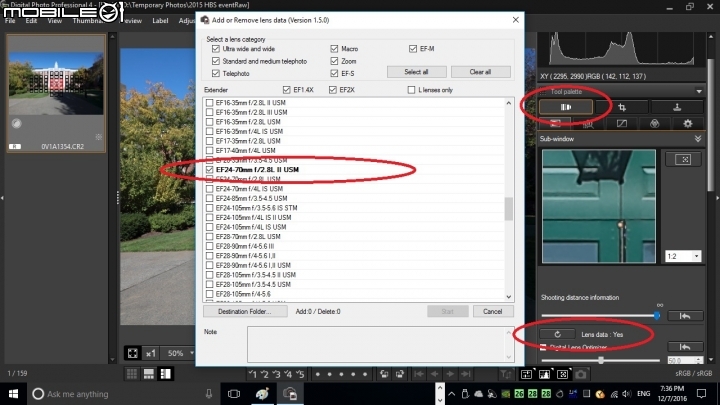Reset the shooting distance with revert arrow
This screenshot has height=405, width=720.
pyautogui.click(x=685, y=316)
